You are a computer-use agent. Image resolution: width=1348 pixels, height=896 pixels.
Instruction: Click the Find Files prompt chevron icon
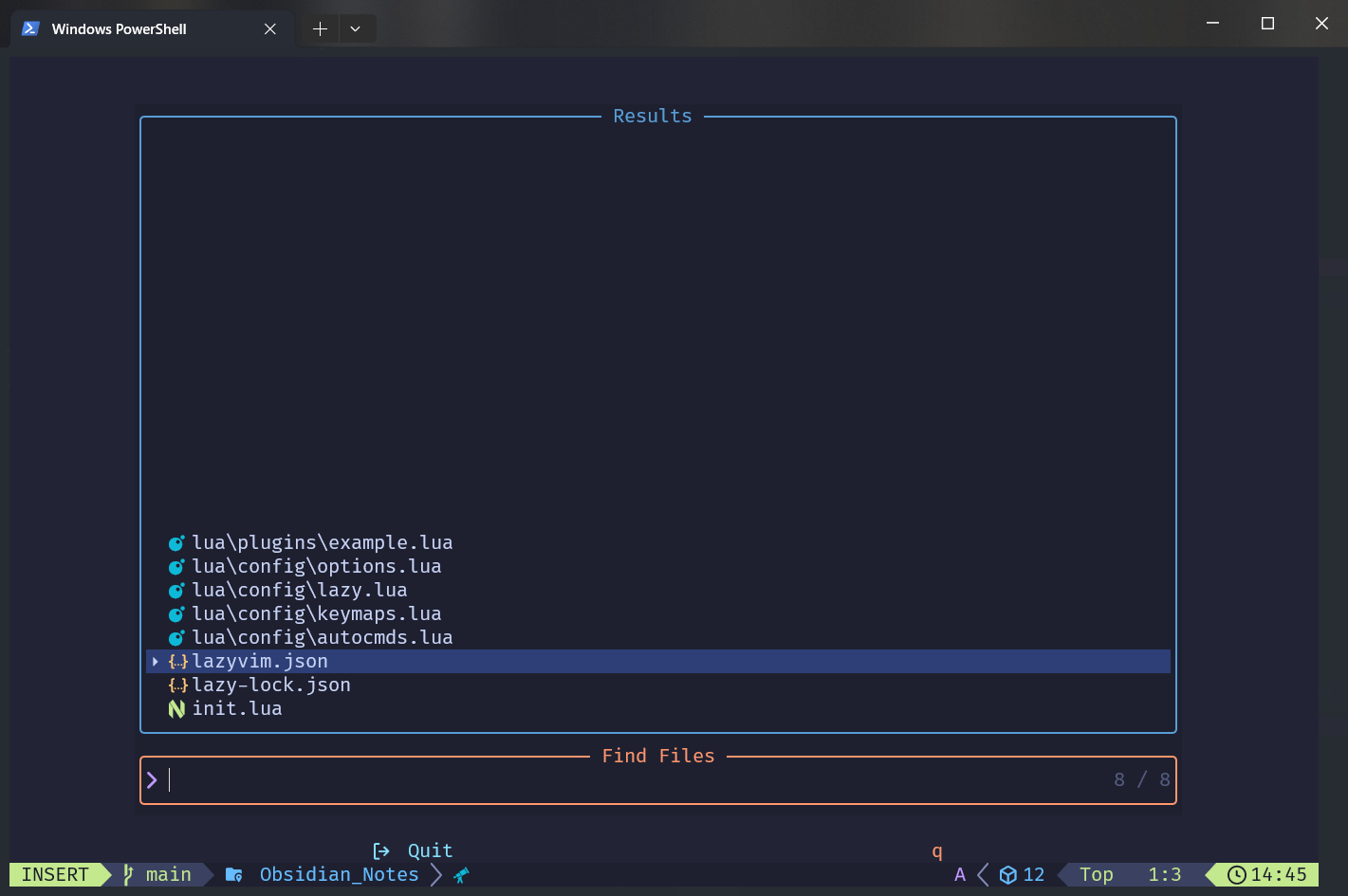pos(152,780)
